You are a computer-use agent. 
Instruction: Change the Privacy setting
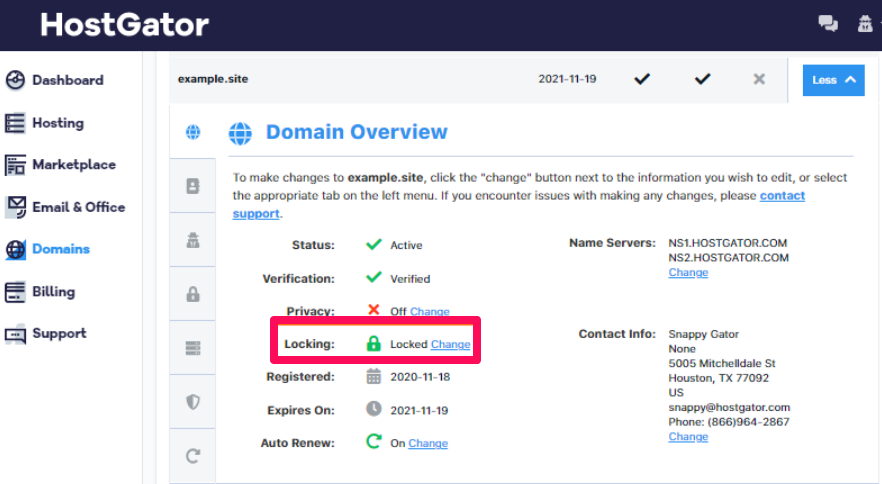[430, 311]
